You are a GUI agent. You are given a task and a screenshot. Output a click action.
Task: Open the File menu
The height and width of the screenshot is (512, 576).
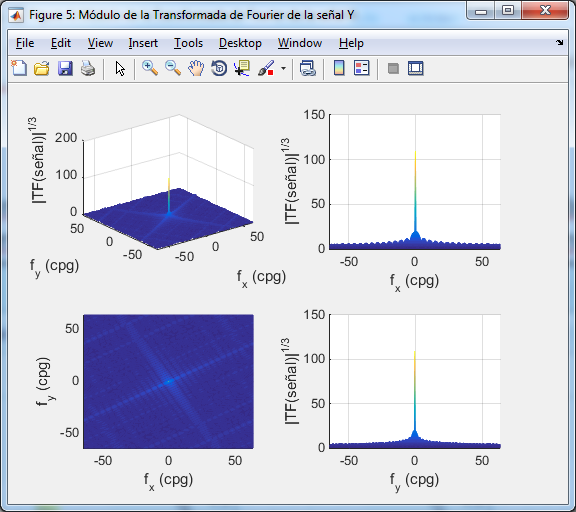tap(25, 43)
